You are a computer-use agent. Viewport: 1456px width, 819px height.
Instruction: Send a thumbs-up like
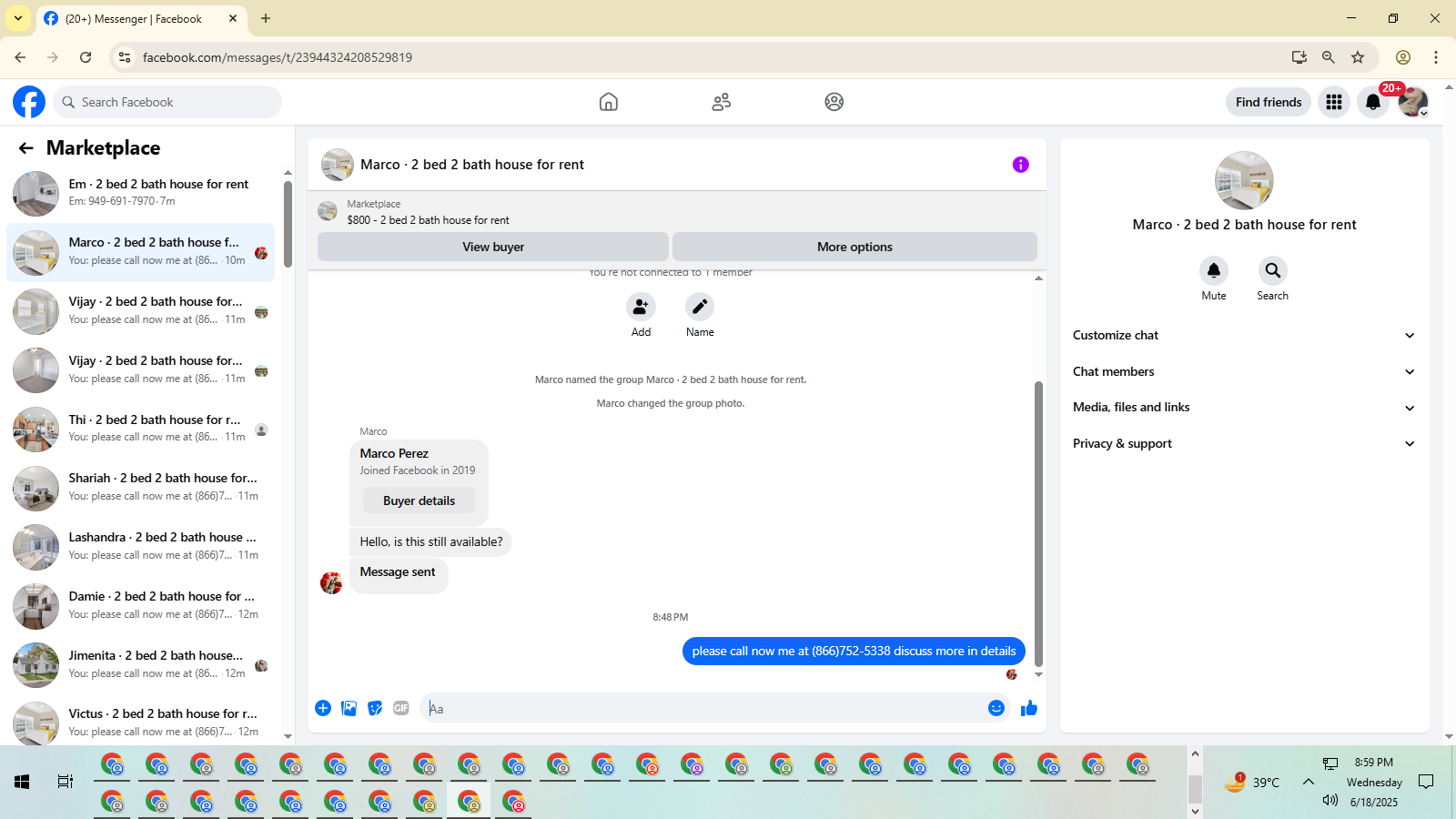point(1029,708)
